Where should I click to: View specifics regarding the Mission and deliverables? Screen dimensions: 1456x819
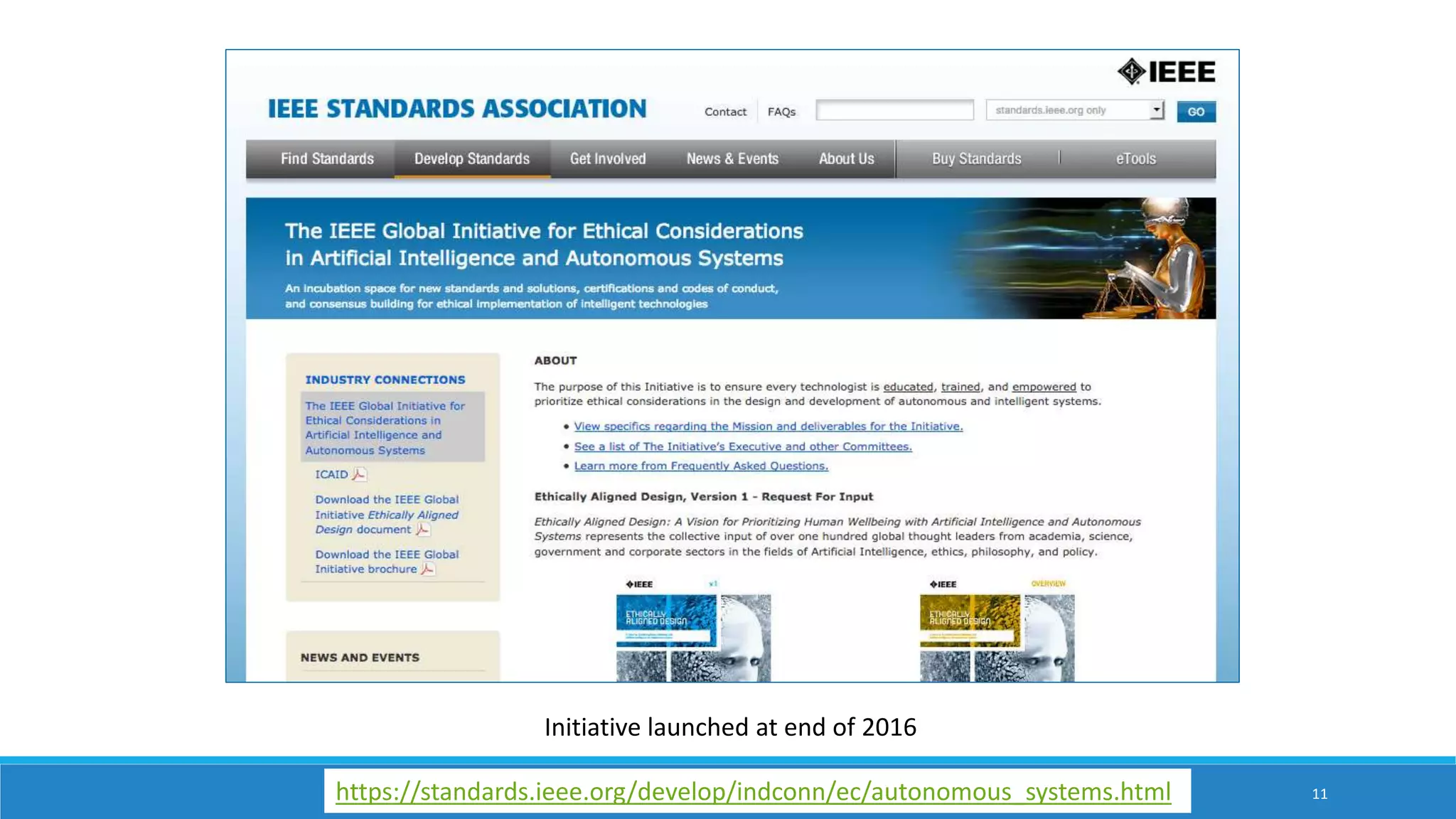tap(769, 427)
